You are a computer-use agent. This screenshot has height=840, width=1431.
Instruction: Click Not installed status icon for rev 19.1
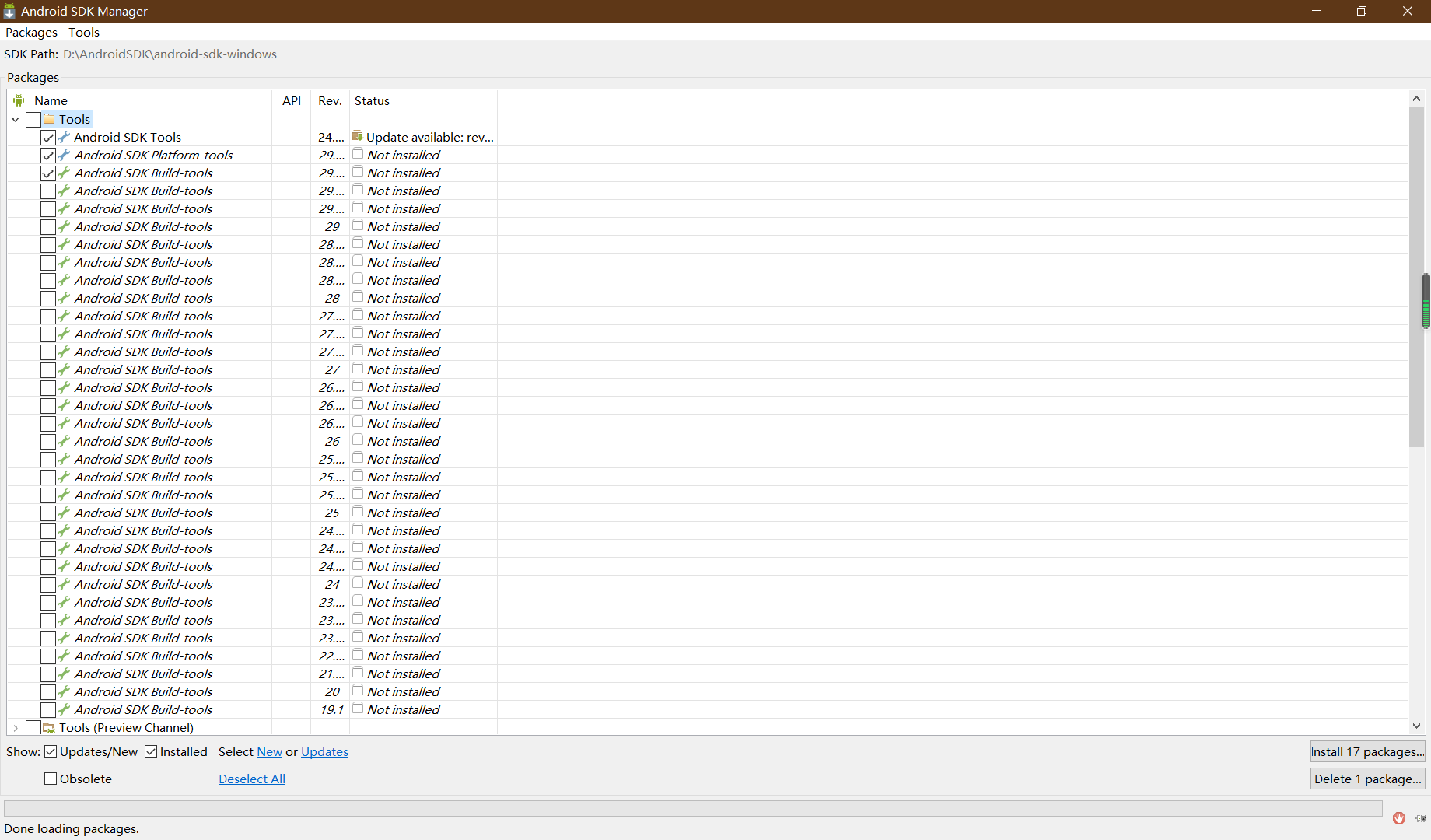coord(358,709)
